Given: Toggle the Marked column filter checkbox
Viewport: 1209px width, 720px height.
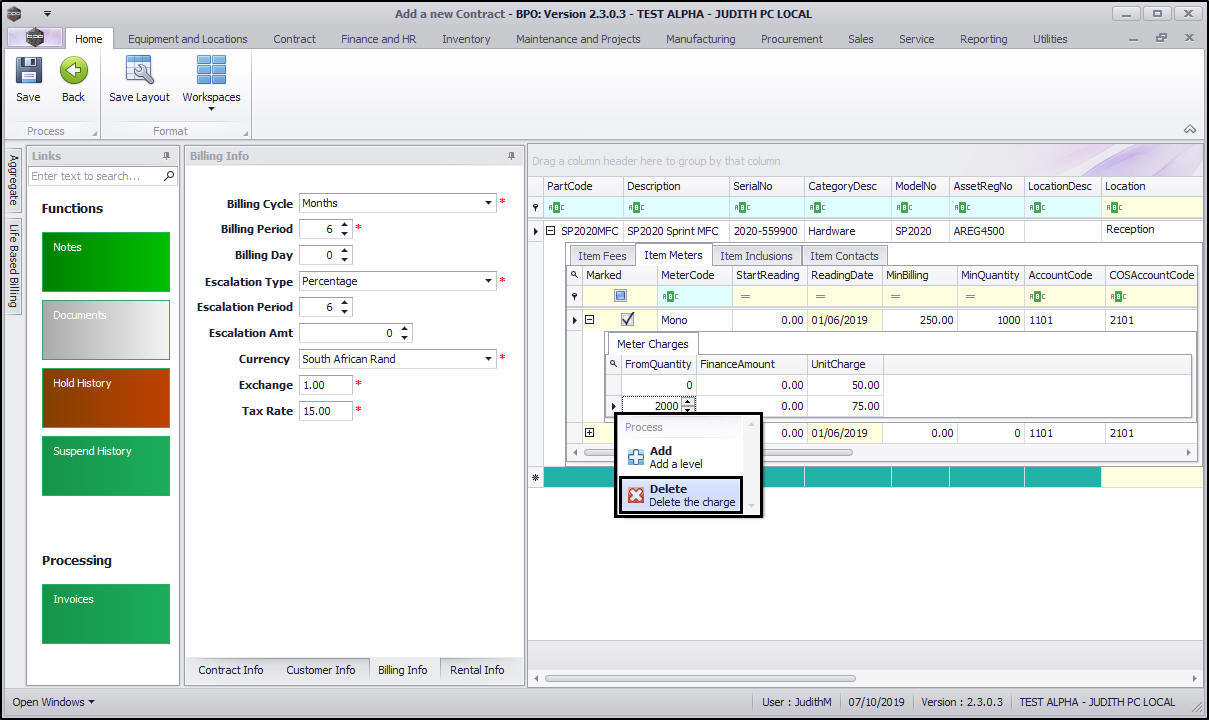Looking at the screenshot, I should [x=620, y=296].
